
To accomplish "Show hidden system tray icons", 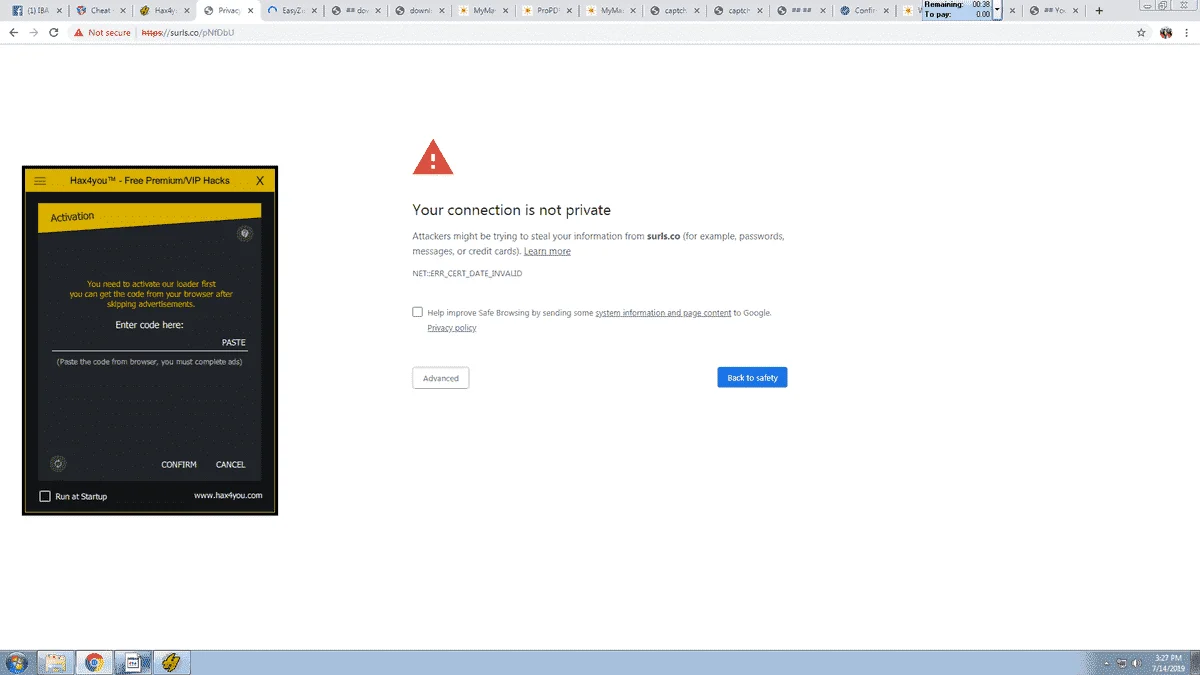I will point(1108,663).
